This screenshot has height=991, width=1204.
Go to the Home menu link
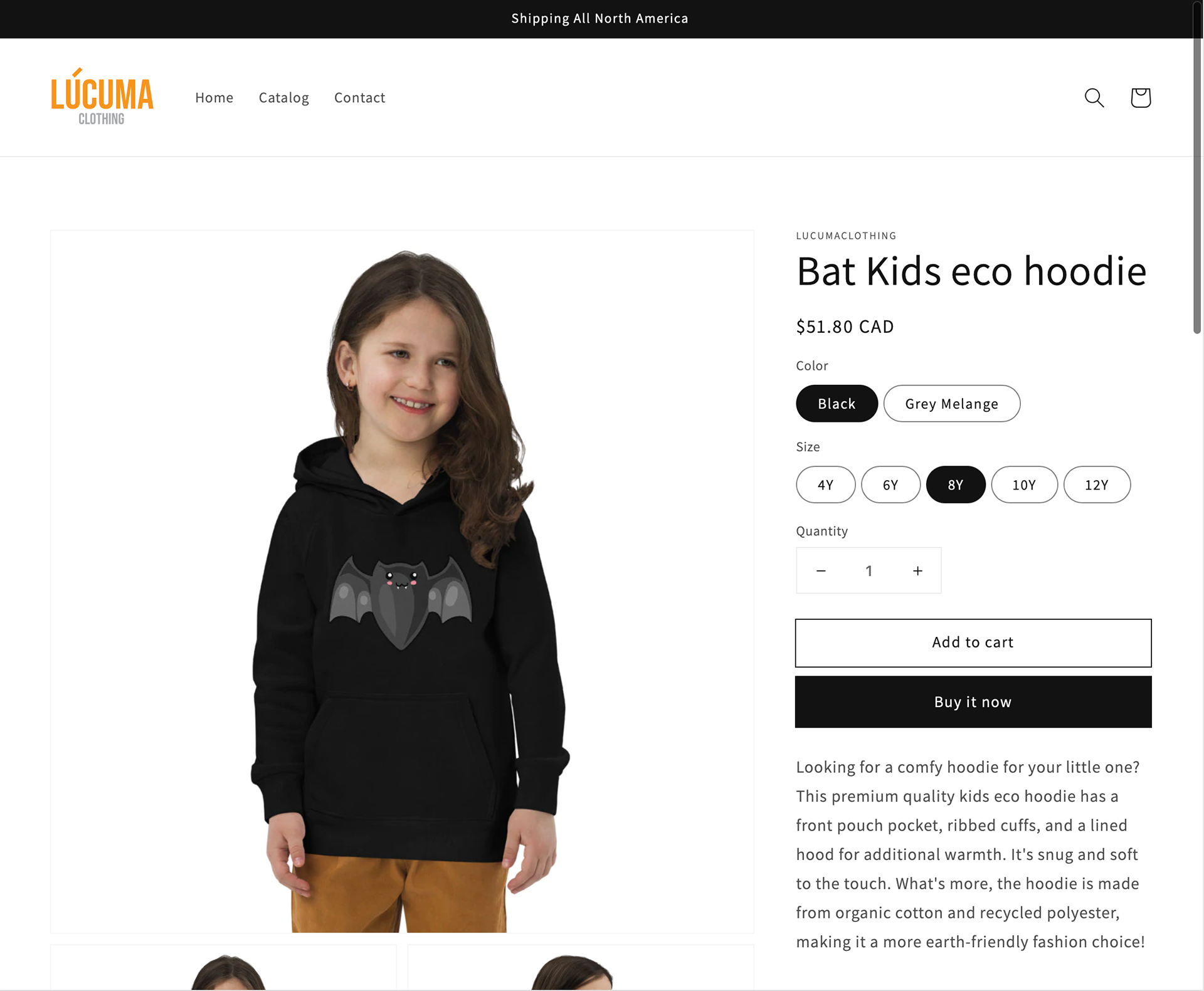[x=214, y=98]
